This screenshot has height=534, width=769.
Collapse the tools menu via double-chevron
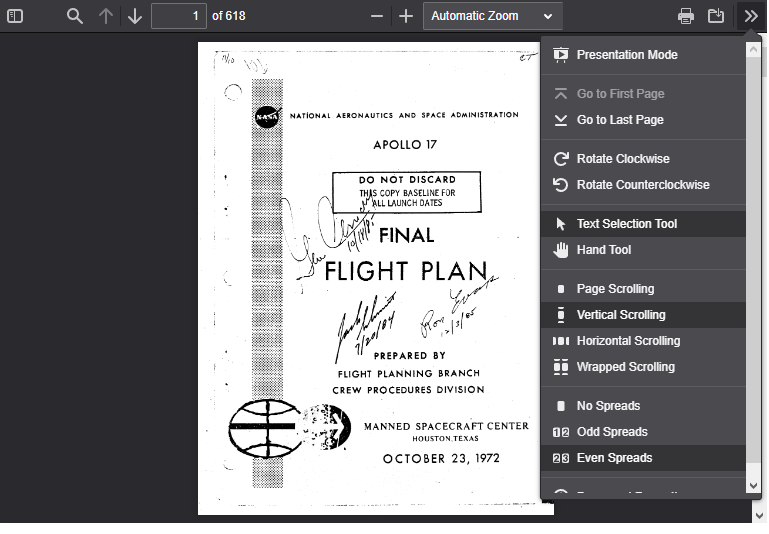coord(750,16)
